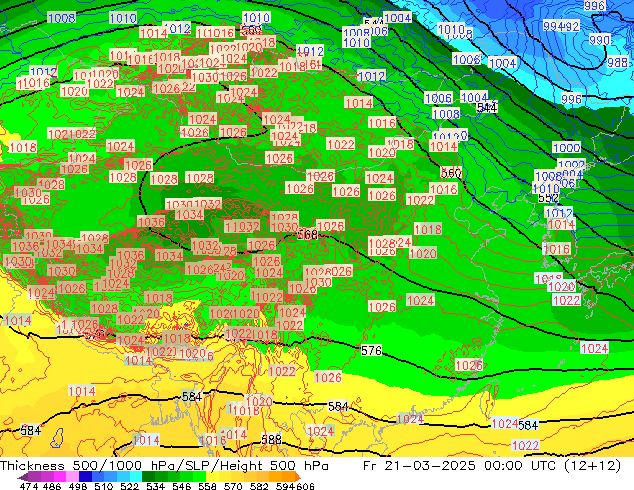
Task: Click the blue 990 pressure label
Action: click(x=600, y=40)
